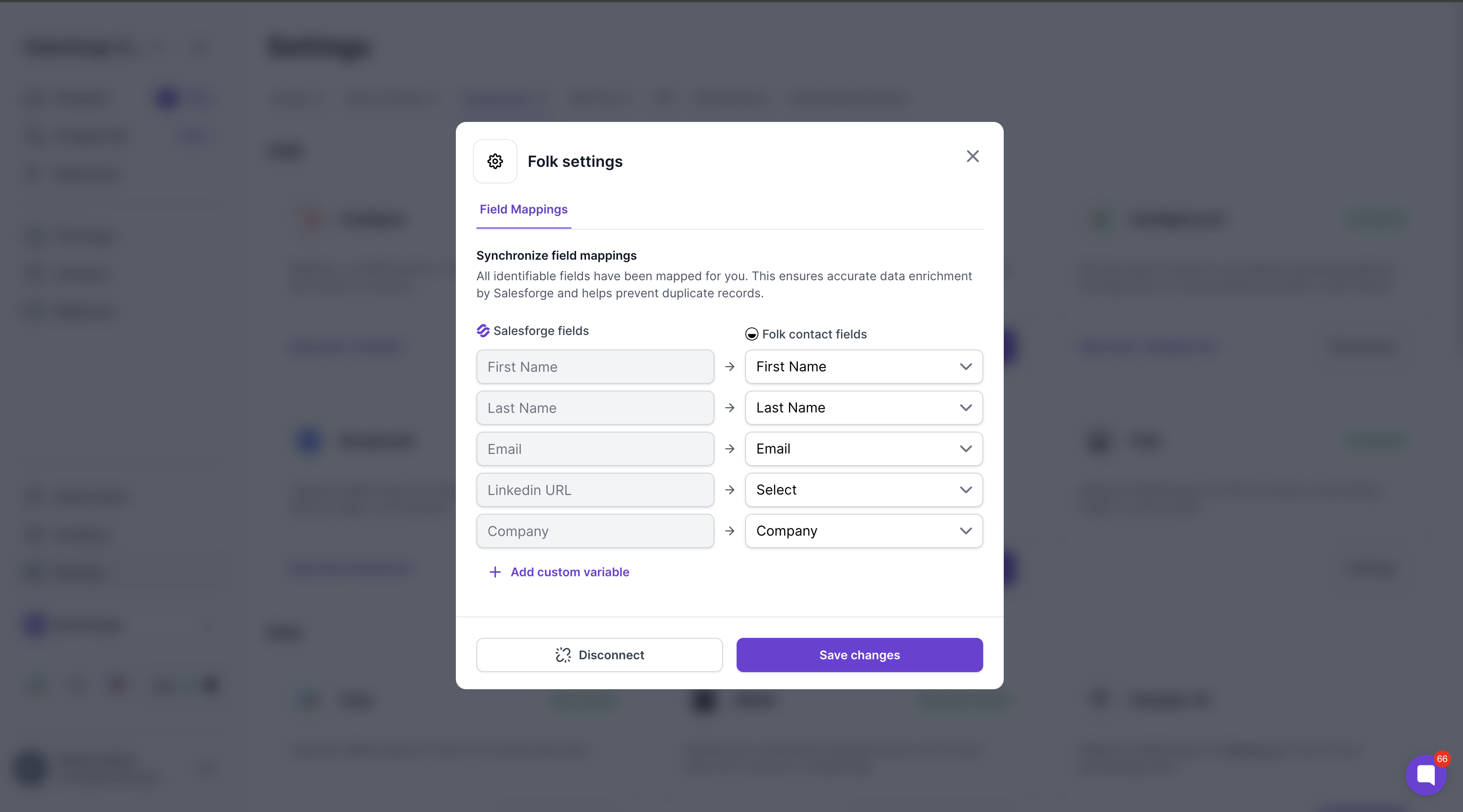The width and height of the screenshot is (1463, 812).
Task: Save changes to field mappings
Action: pyautogui.click(x=859, y=655)
